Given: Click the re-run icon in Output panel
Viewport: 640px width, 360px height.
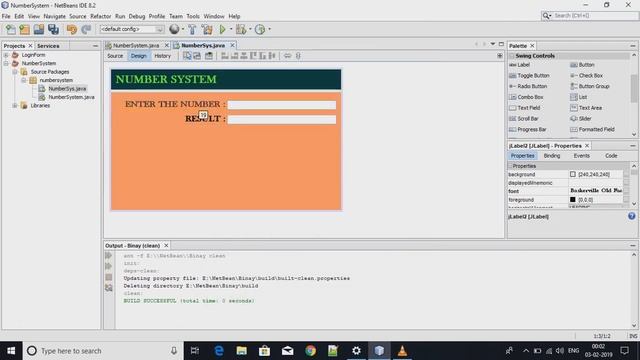Looking at the screenshot, I should point(109,256).
